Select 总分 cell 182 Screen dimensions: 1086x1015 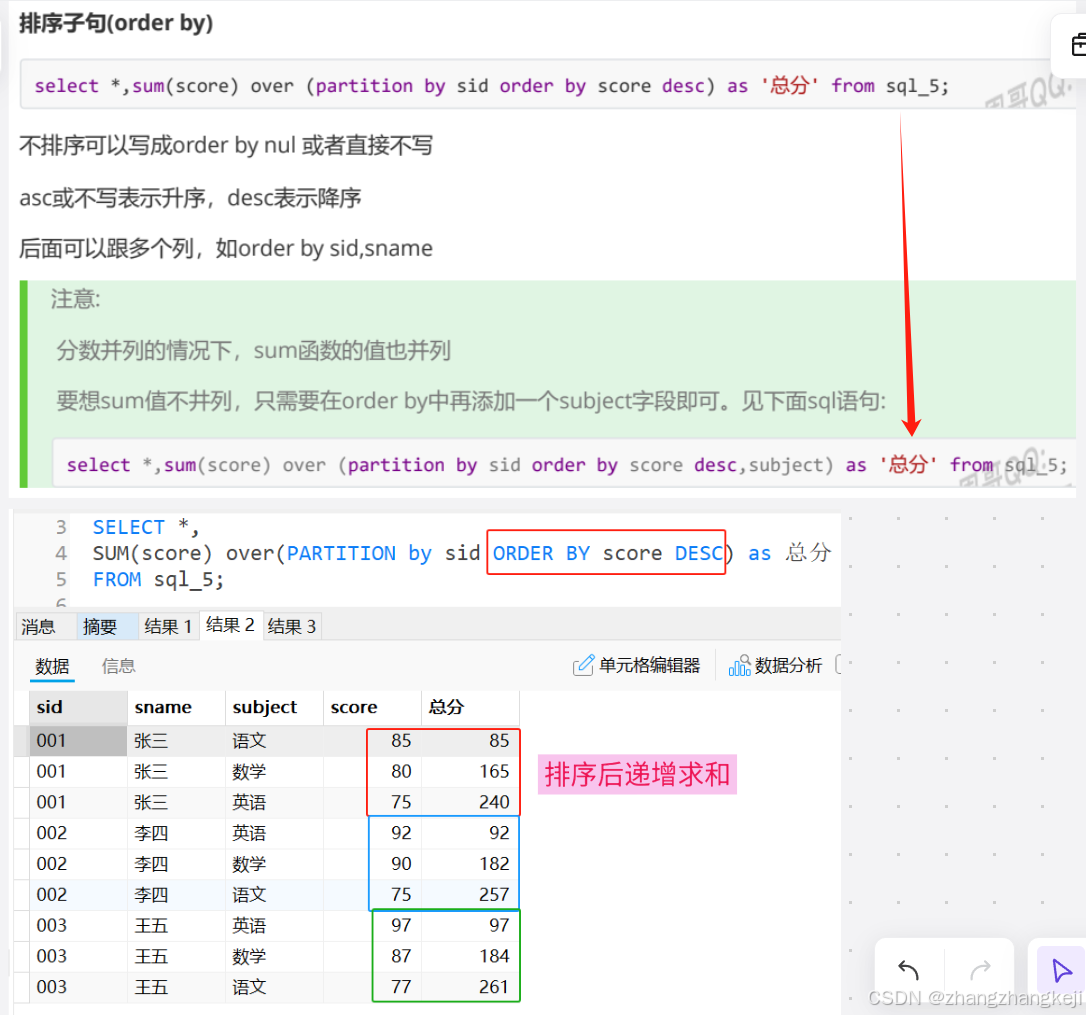(x=470, y=863)
